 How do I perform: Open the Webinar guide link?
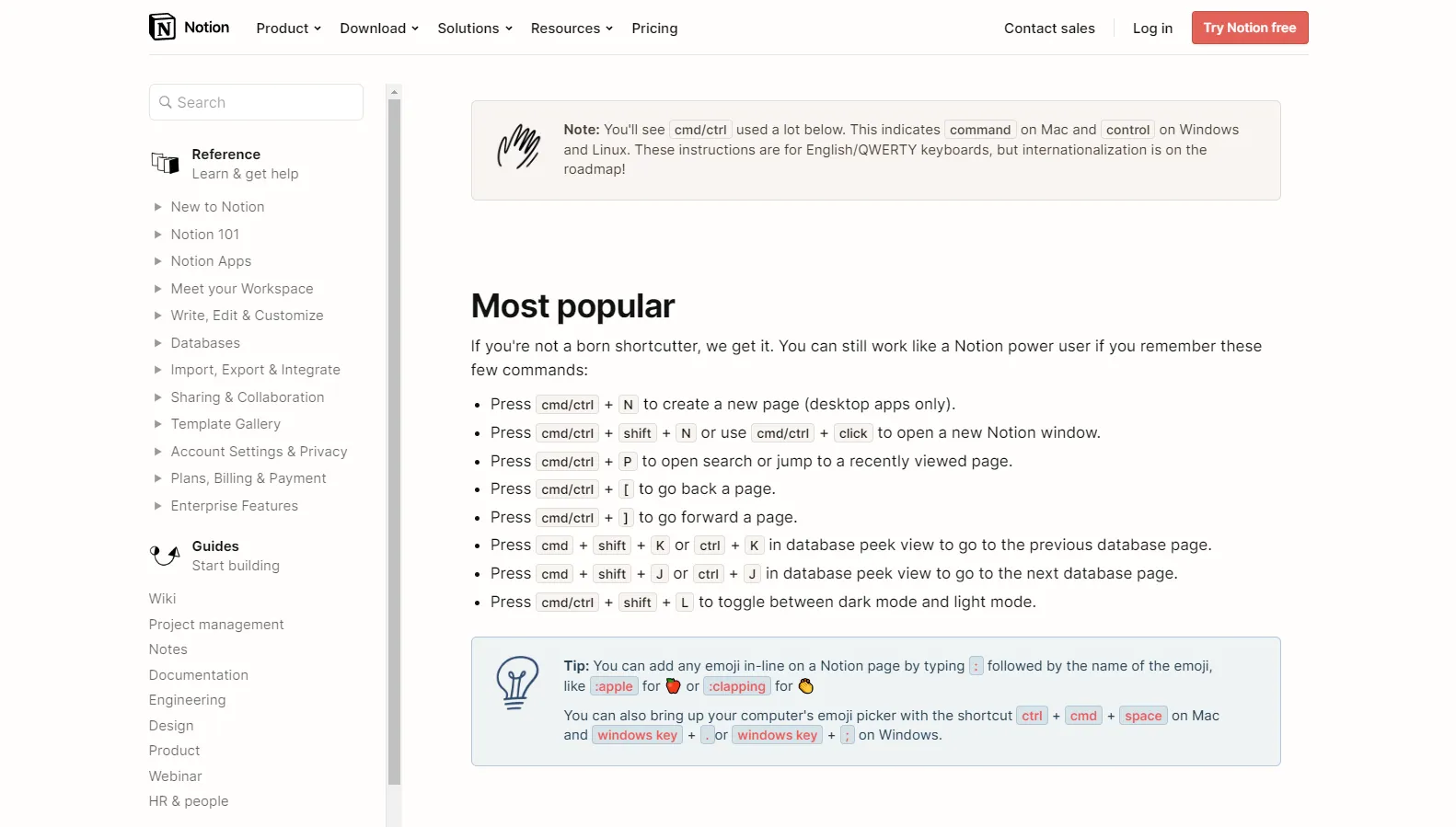click(175, 776)
